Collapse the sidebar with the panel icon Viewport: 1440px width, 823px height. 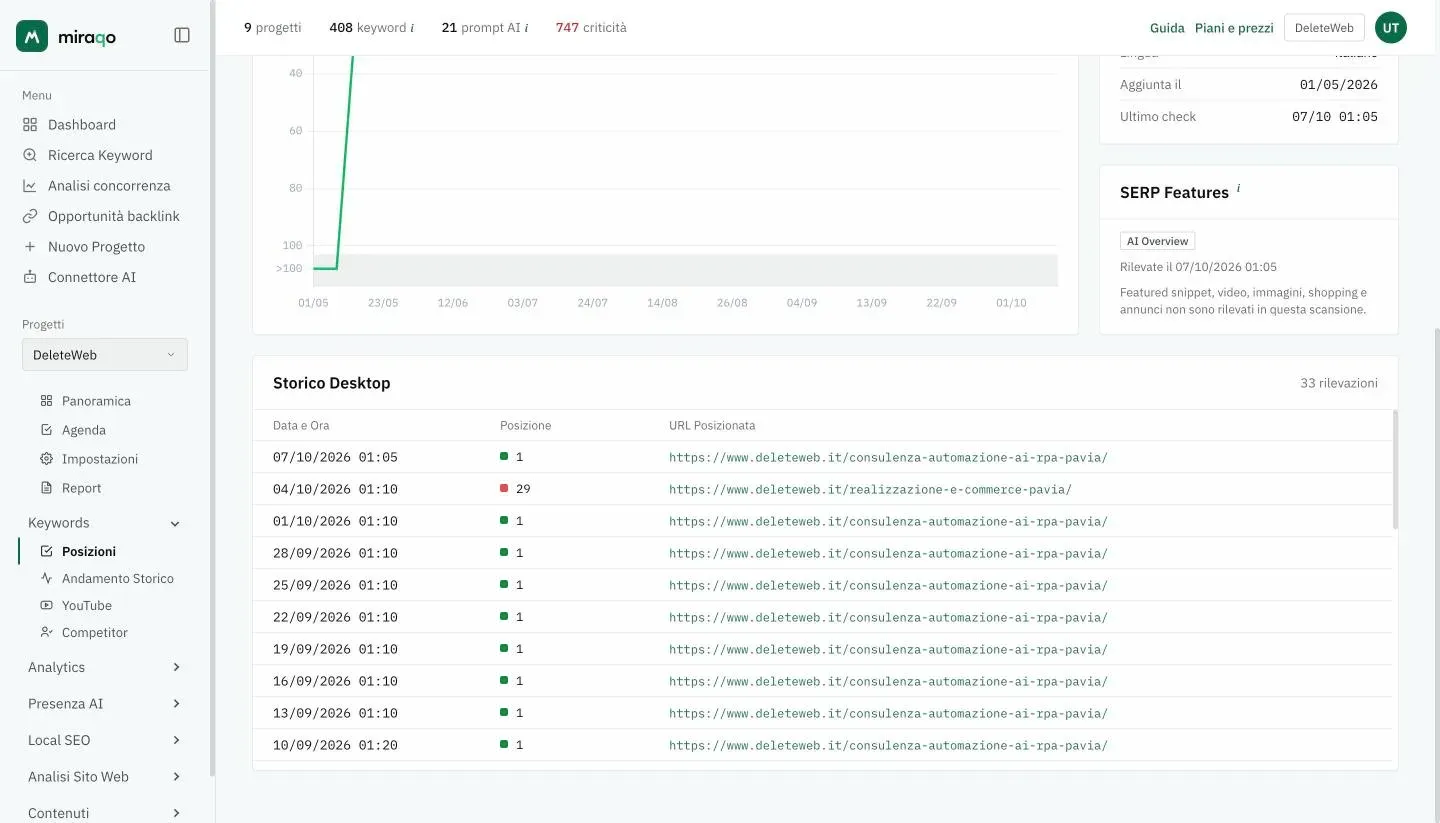tap(182, 35)
